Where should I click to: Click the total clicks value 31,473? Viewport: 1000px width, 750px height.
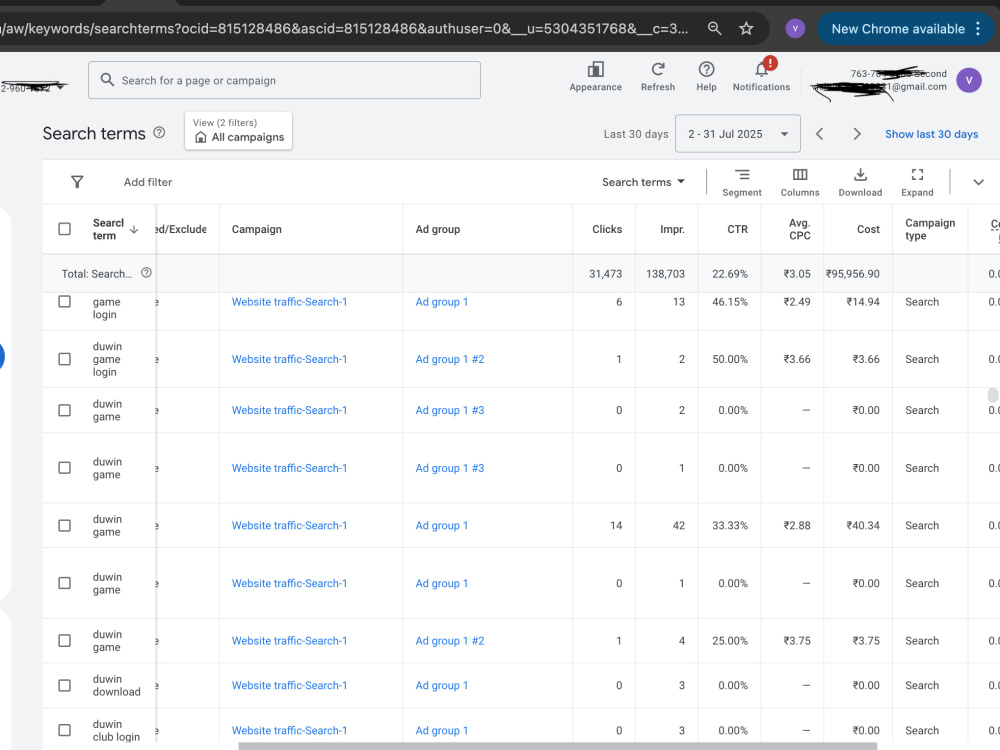pos(605,274)
